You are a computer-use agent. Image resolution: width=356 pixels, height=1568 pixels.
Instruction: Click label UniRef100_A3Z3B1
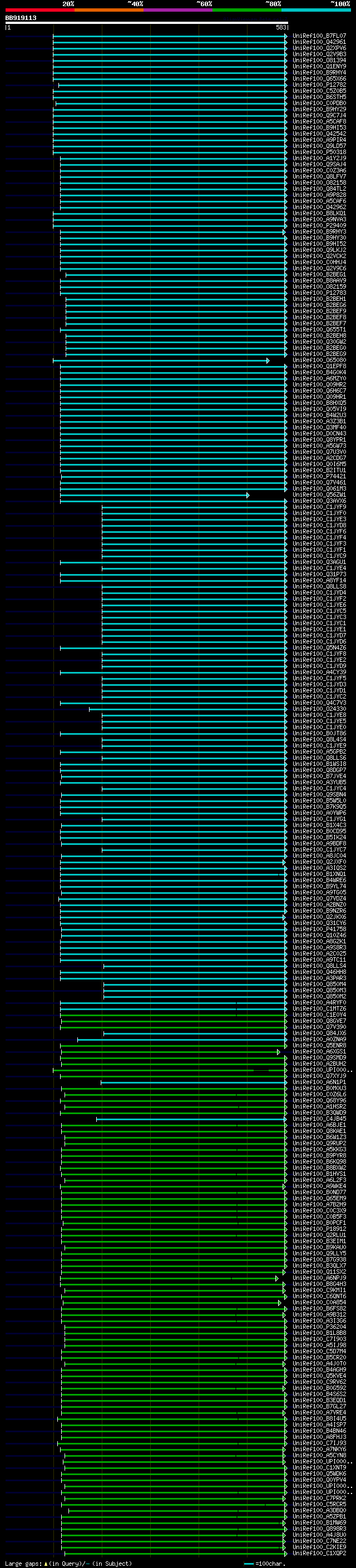[319, 421]
